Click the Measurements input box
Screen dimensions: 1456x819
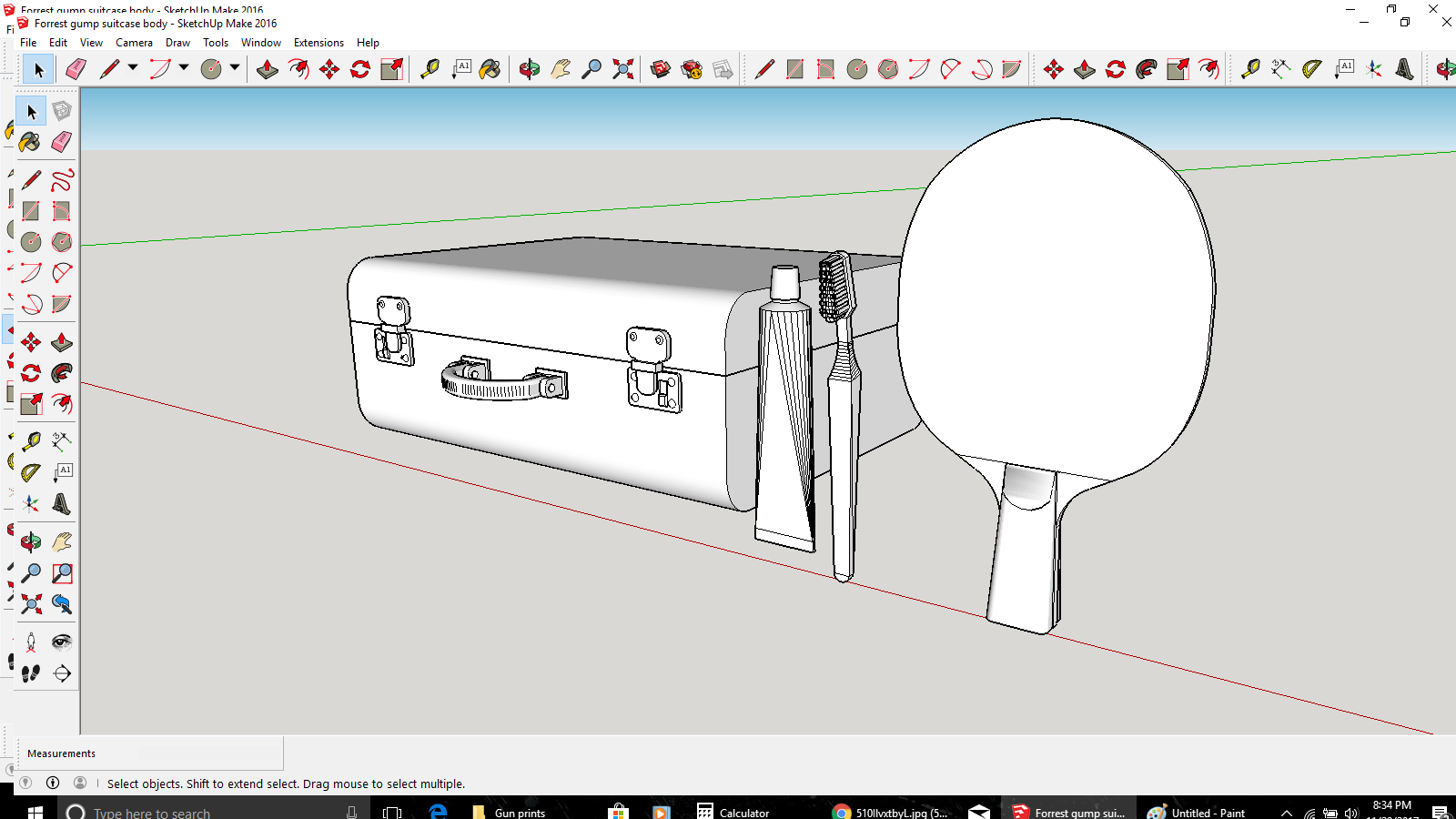tap(210, 753)
